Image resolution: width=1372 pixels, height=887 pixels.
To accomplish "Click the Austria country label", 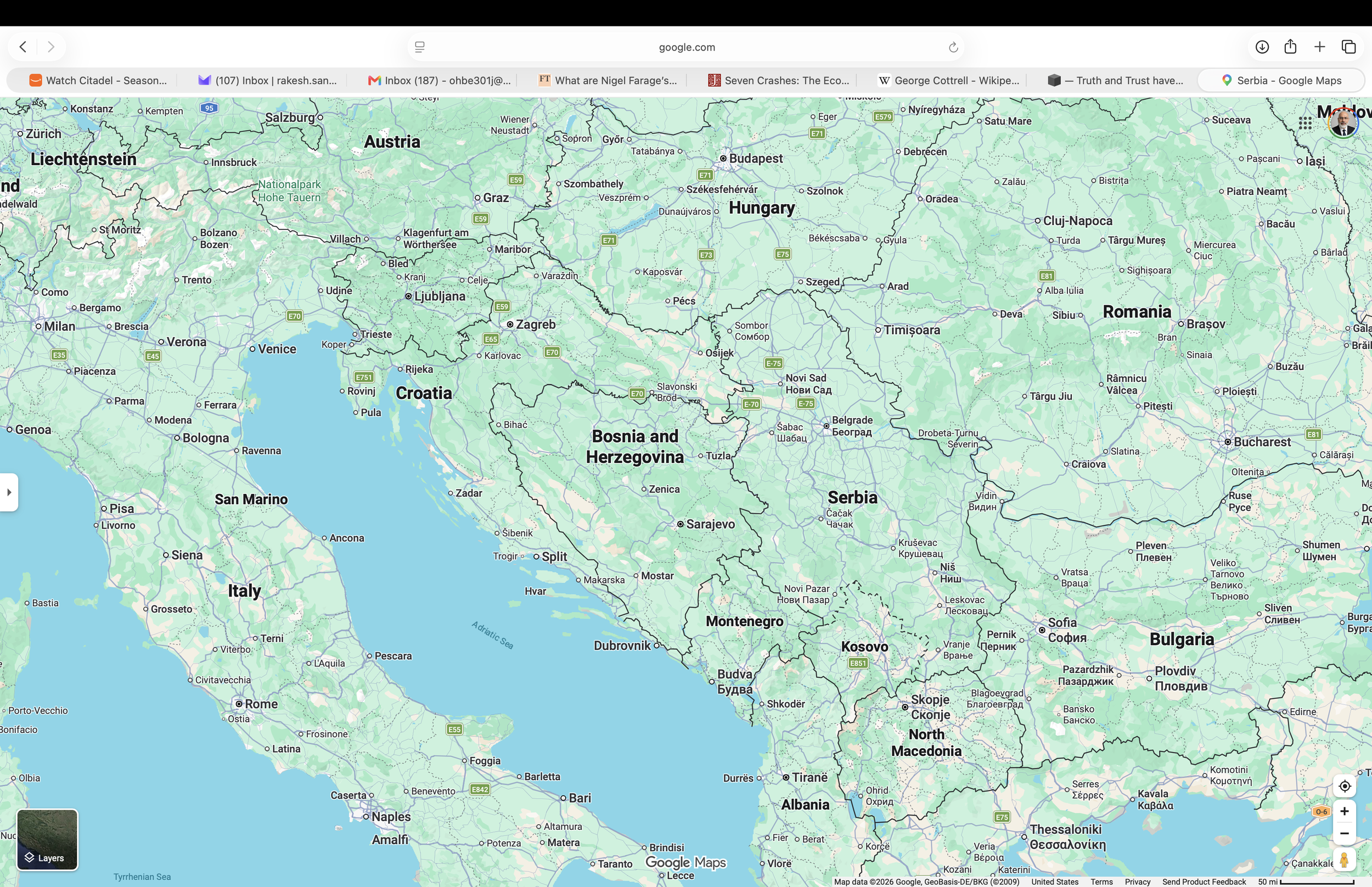I will click(392, 142).
